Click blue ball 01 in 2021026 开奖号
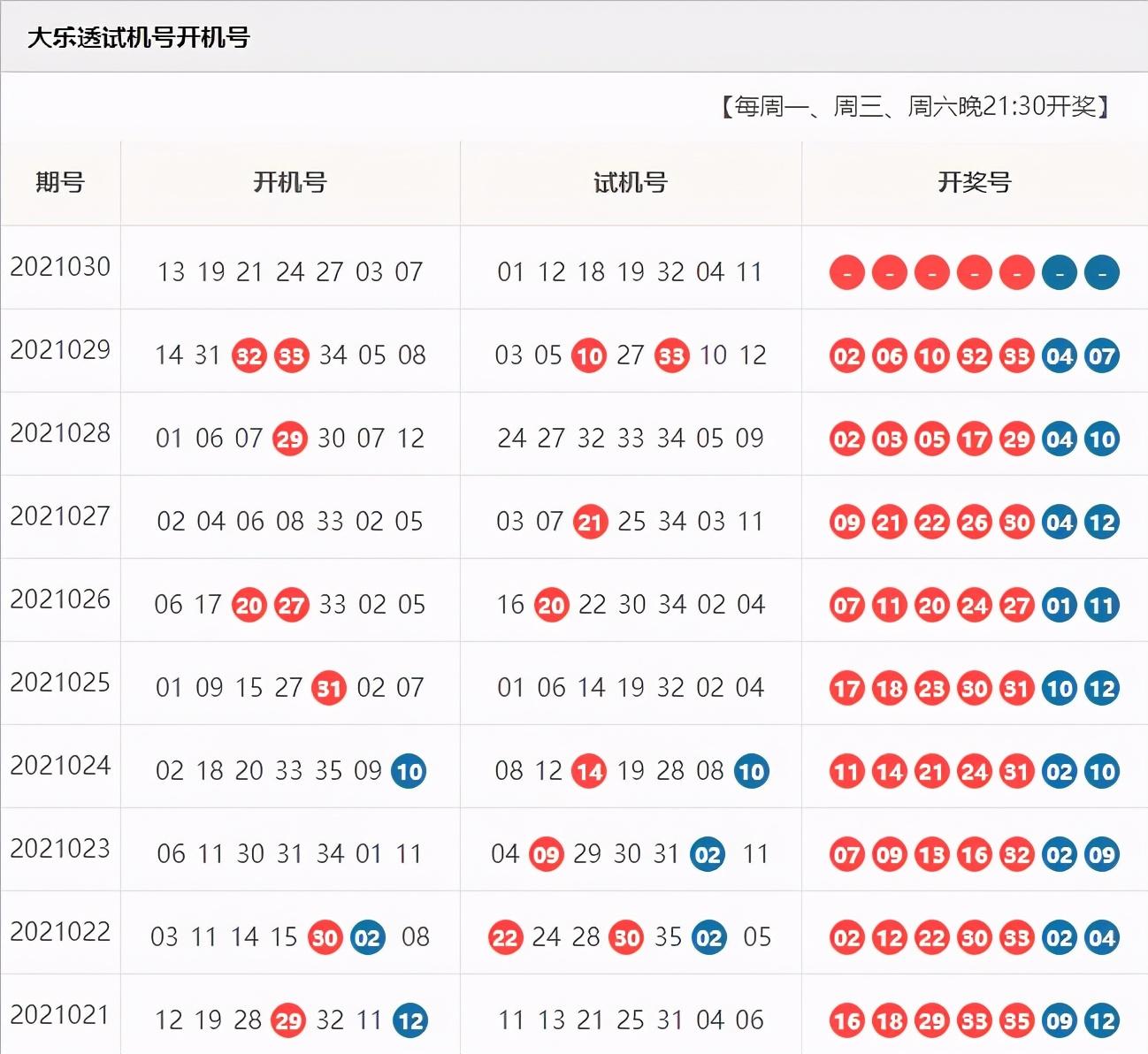The height and width of the screenshot is (1054, 1148). click(1060, 606)
